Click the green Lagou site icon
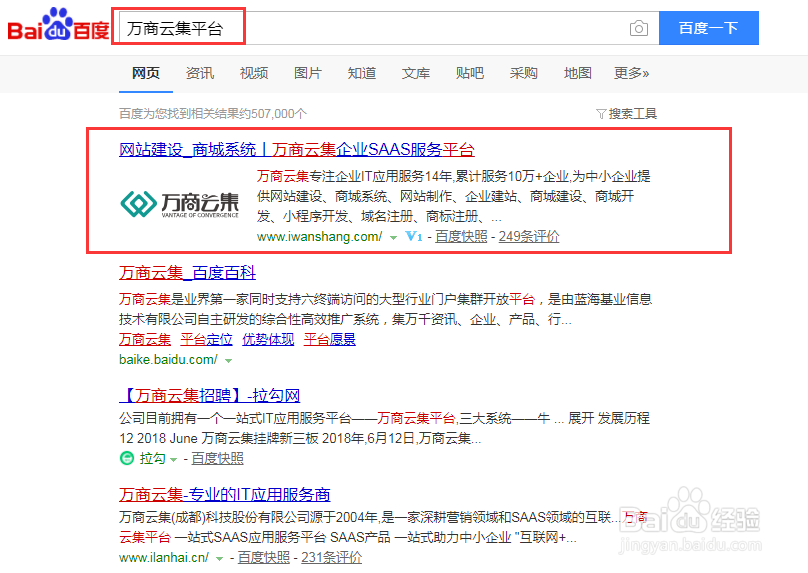The width and height of the screenshot is (808, 573). pos(127,458)
